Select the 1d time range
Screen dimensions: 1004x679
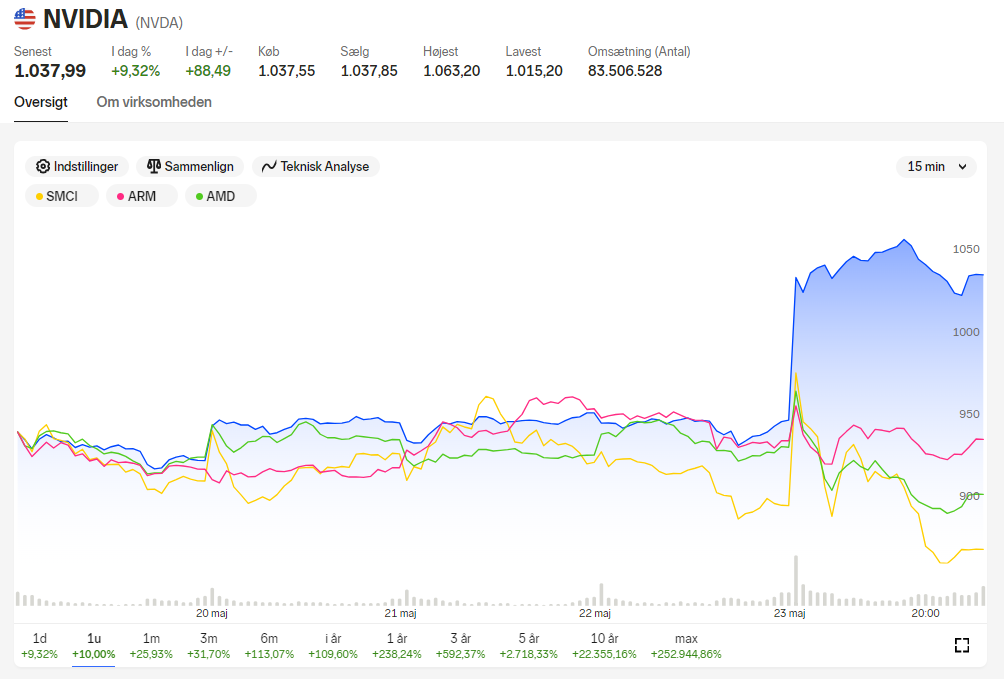pyautogui.click(x=40, y=646)
